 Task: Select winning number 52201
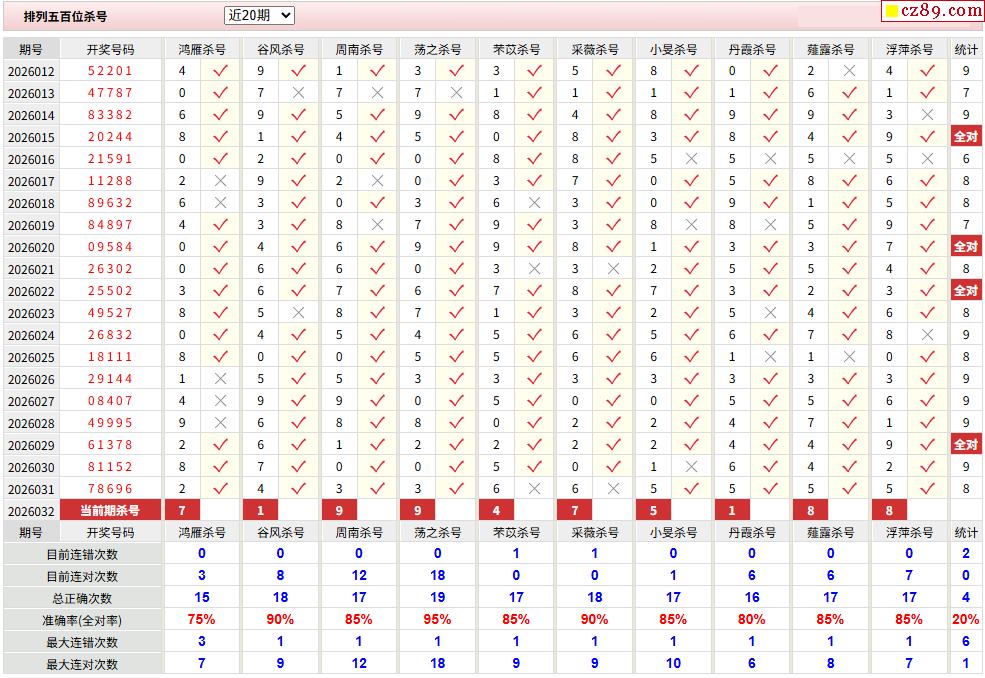(x=111, y=71)
